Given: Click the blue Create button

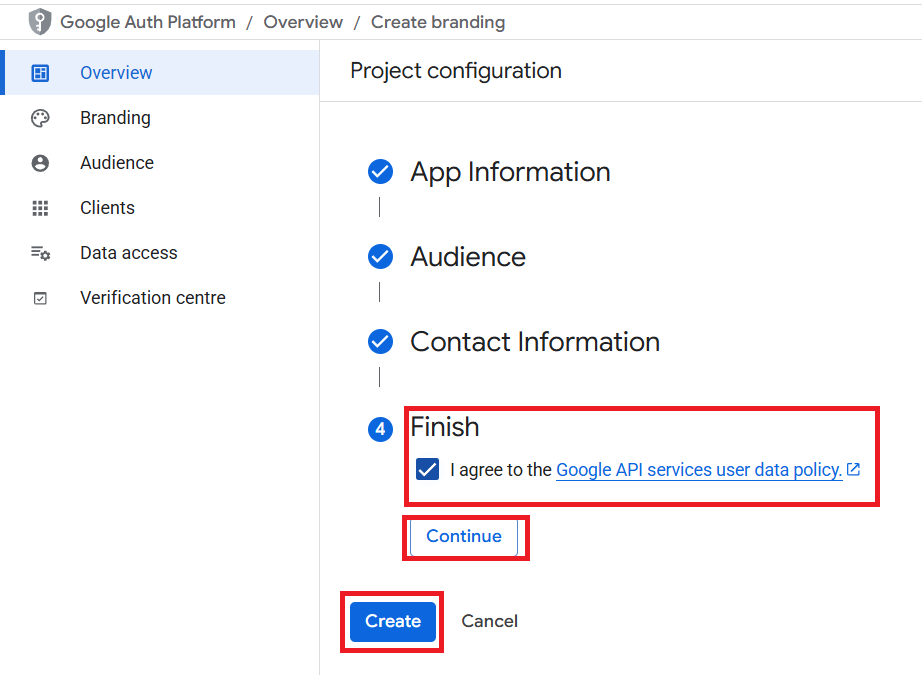Looking at the screenshot, I should click(393, 621).
